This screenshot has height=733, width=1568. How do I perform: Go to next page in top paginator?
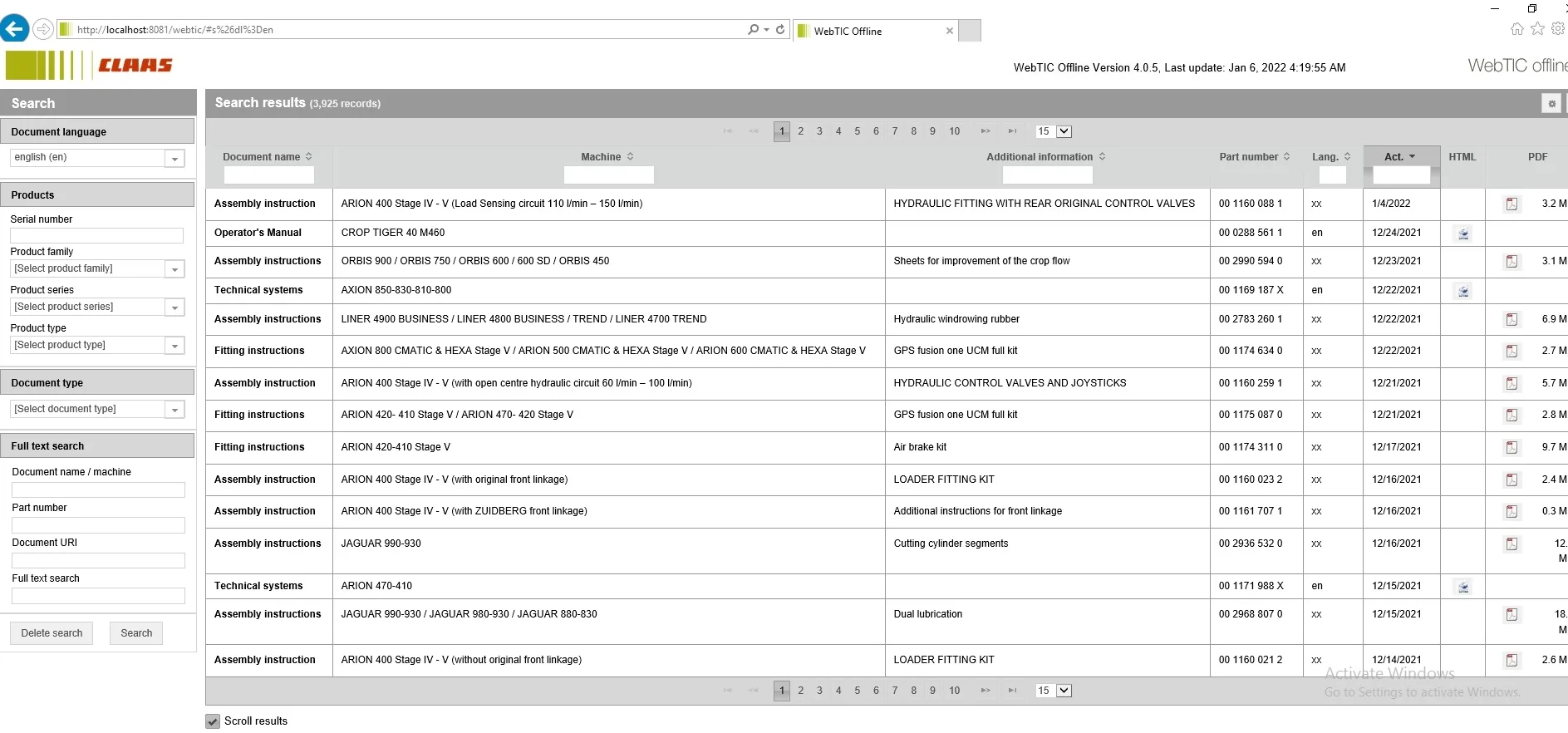coord(986,131)
